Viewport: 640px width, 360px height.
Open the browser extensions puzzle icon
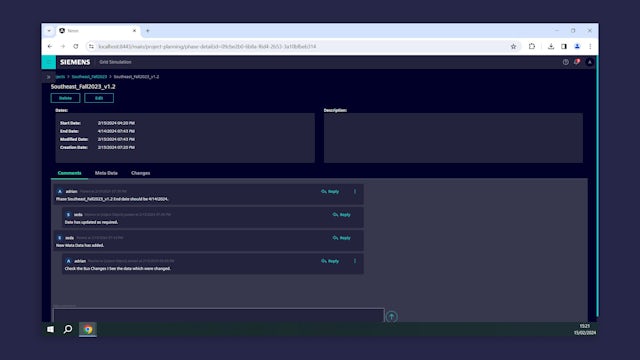coord(531,47)
